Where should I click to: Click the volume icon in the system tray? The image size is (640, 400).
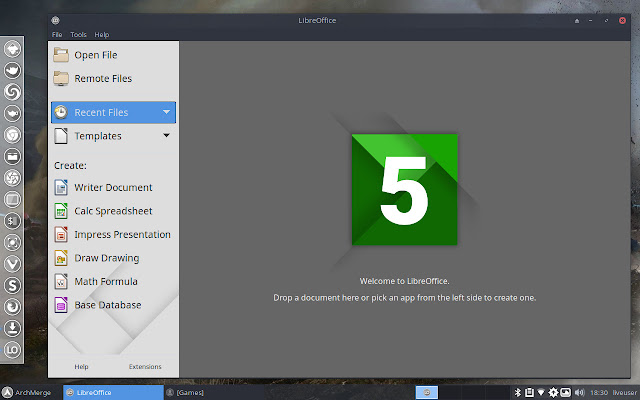point(579,393)
